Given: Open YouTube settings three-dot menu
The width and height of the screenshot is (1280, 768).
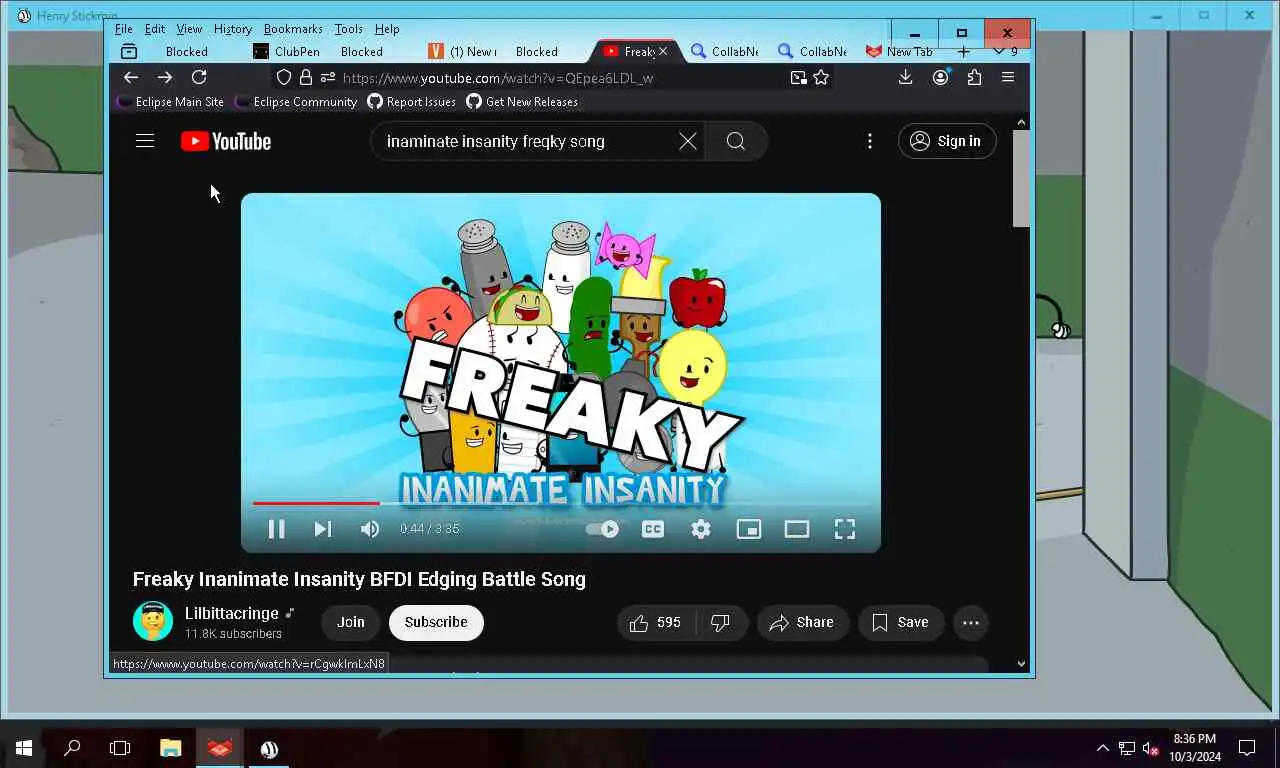Looking at the screenshot, I should pyautogui.click(x=870, y=141).
